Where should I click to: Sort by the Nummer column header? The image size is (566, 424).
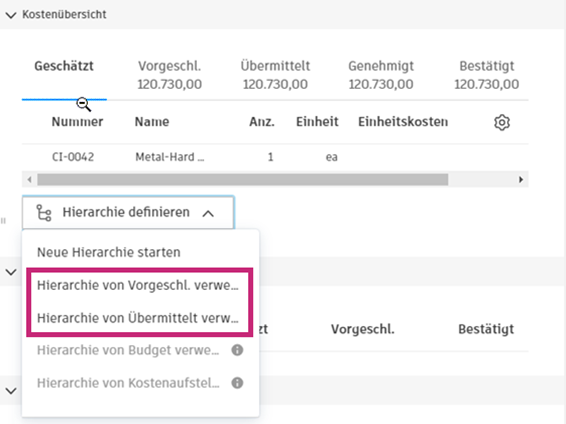(77, 122)
